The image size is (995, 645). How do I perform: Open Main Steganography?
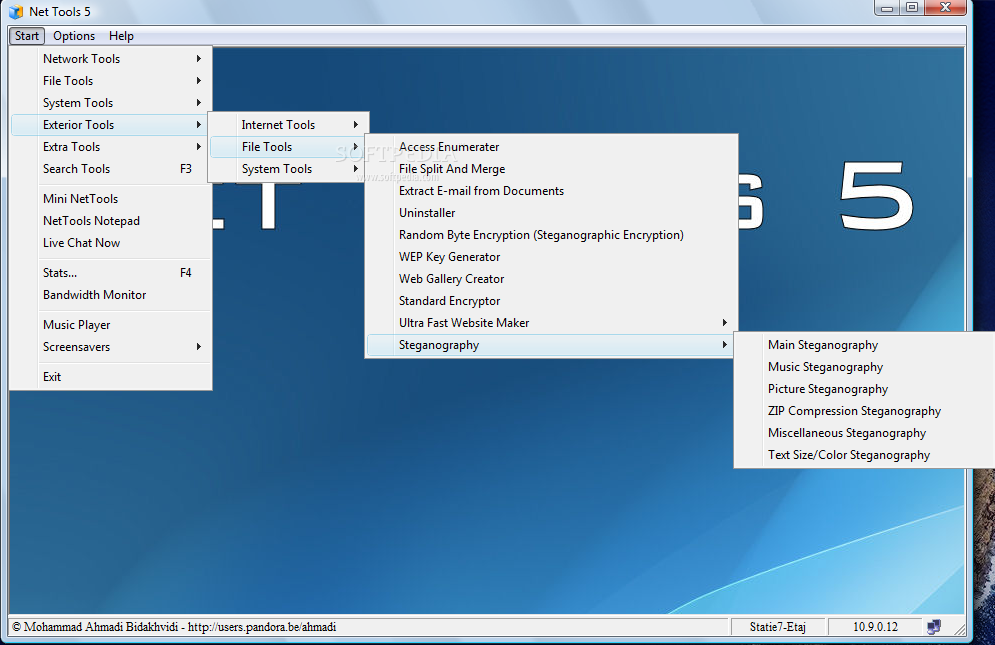pyautogui.click(x=866, y=345)
